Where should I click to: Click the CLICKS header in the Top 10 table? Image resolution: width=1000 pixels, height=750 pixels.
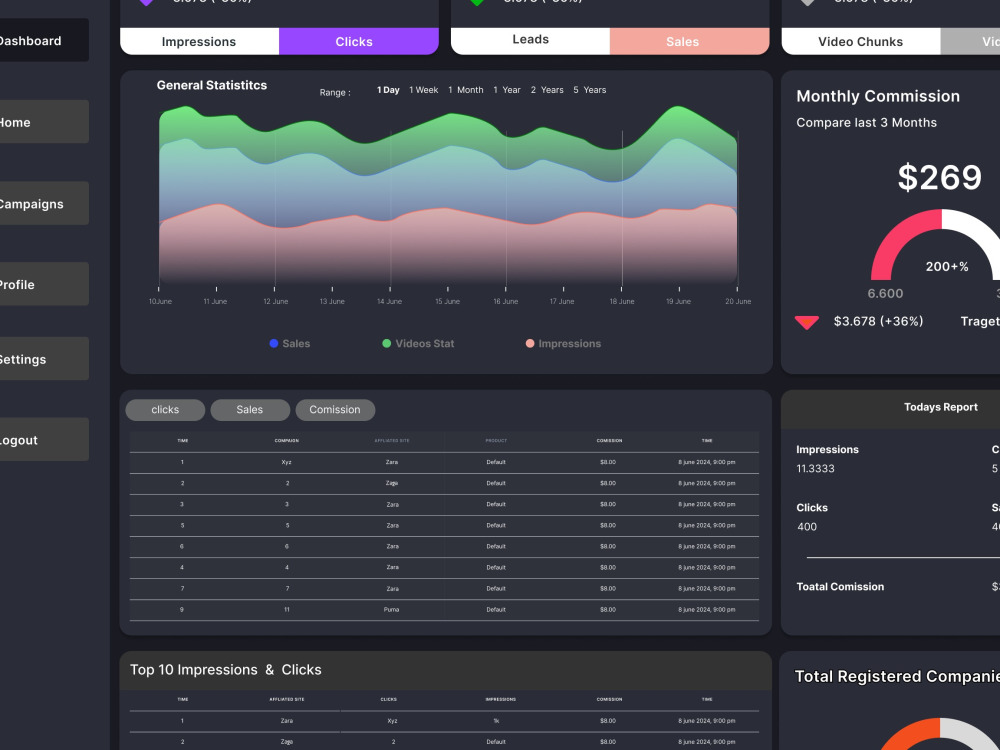[x=389, y=700]
